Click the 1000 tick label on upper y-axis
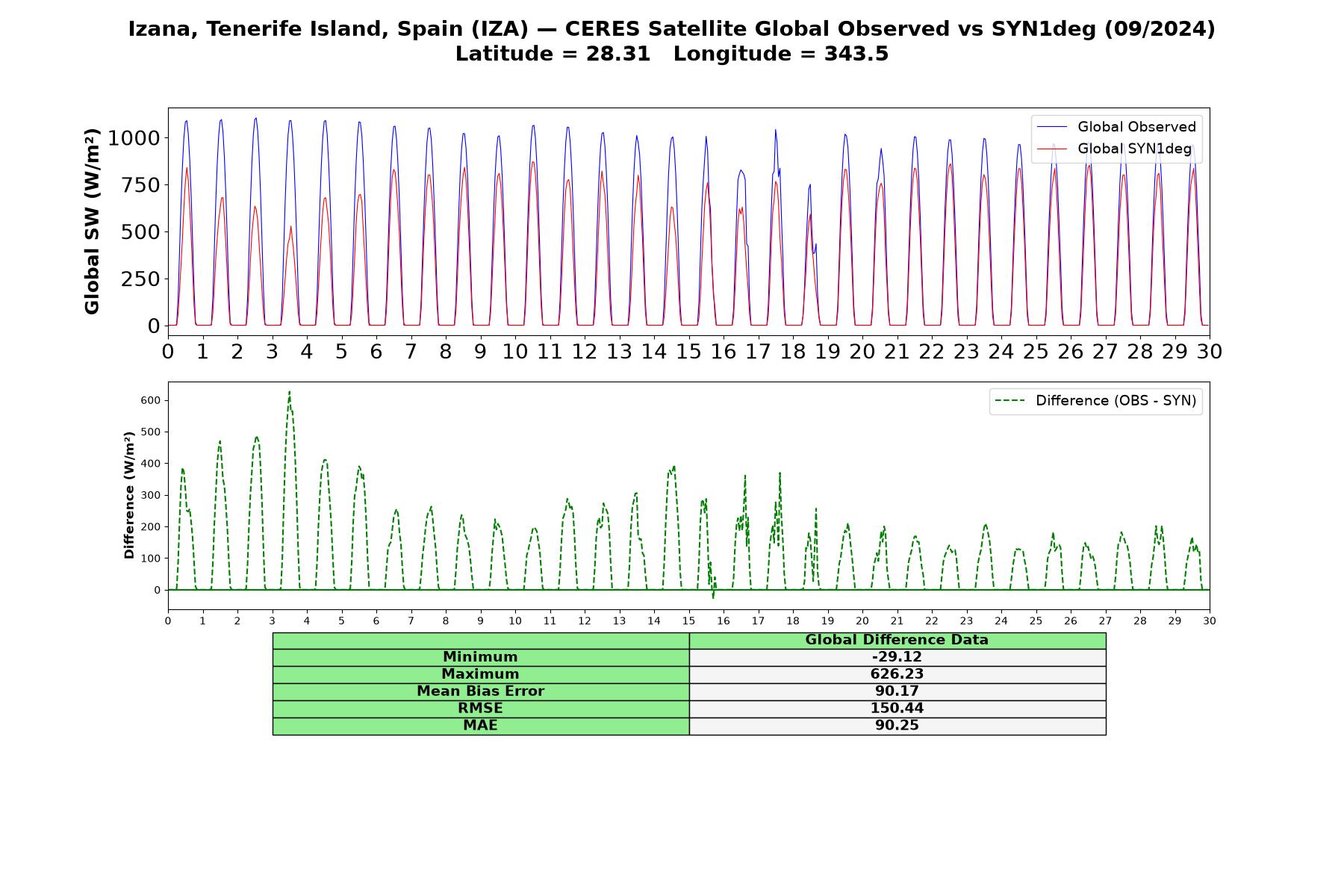The width and height of the screenshot is (1344, 896). coord(134,138)
